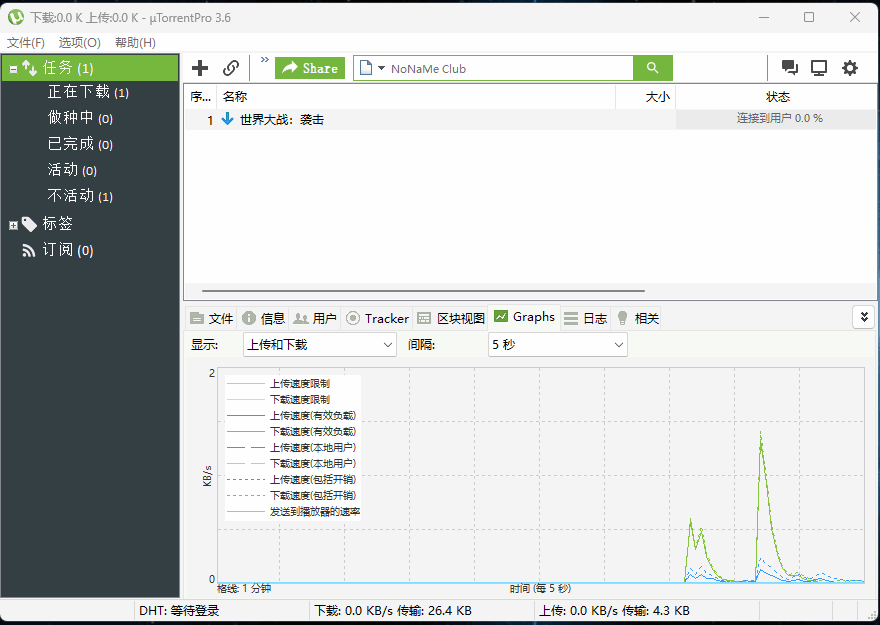Collapse the detail pane with double chevron
Screen dimensions: 880x625
click(864, 317)
